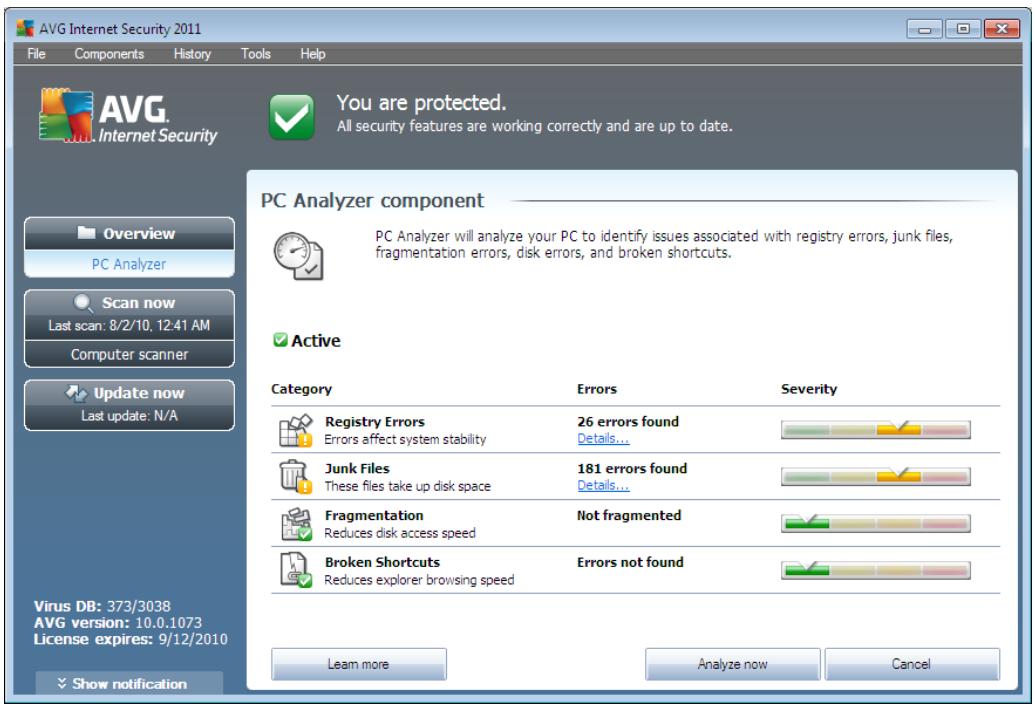Click the AVG title bar app icon
The image size is (1034, 704).
click(25, 28)
